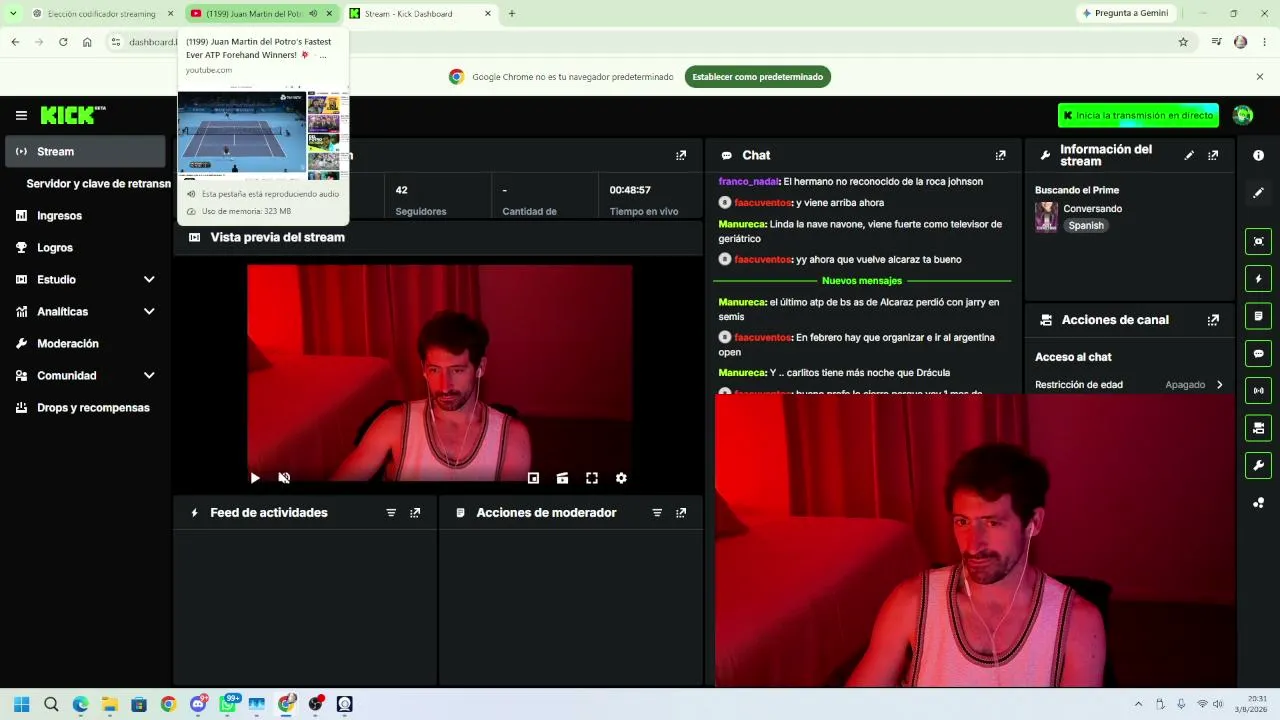Expand the Comunidad submenu chevron
This screenshot has width=1280, height=720.
coord(149,376)
